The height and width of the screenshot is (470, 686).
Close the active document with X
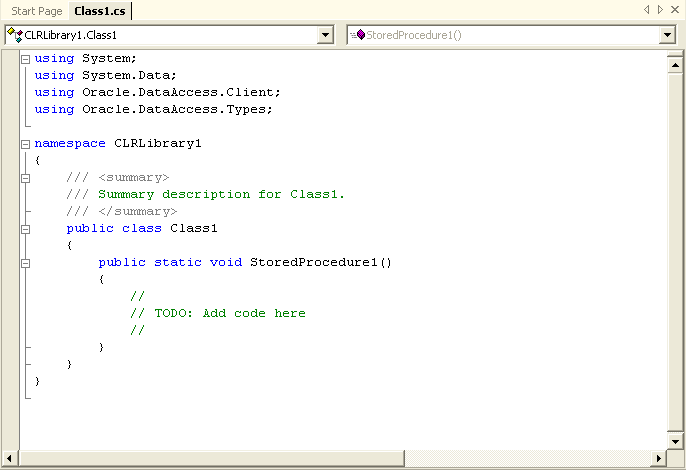(x=675, y=10)
